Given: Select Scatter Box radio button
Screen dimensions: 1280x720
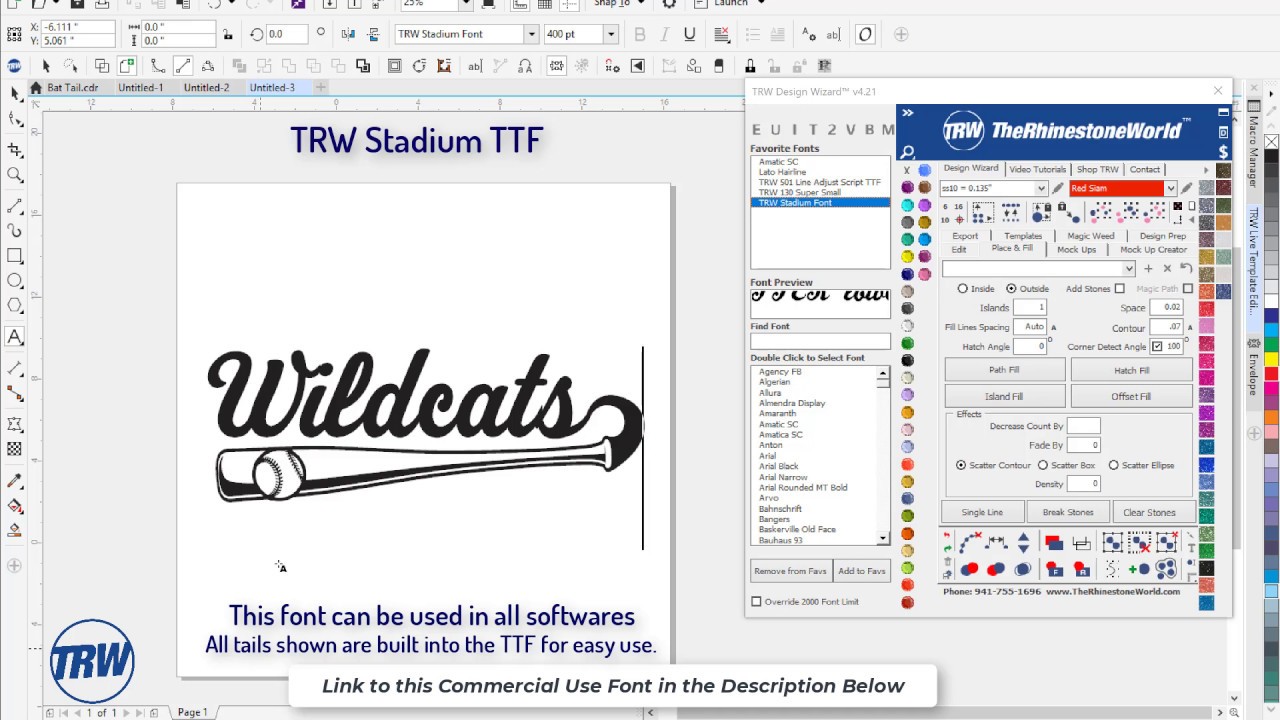Looking at the screenshot, I should tap(1043, 465).
